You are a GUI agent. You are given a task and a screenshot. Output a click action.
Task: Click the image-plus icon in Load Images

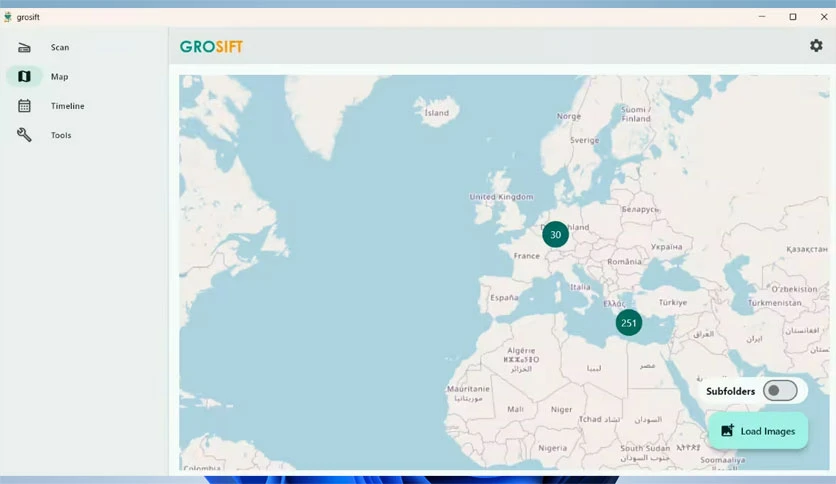(727, 431)
